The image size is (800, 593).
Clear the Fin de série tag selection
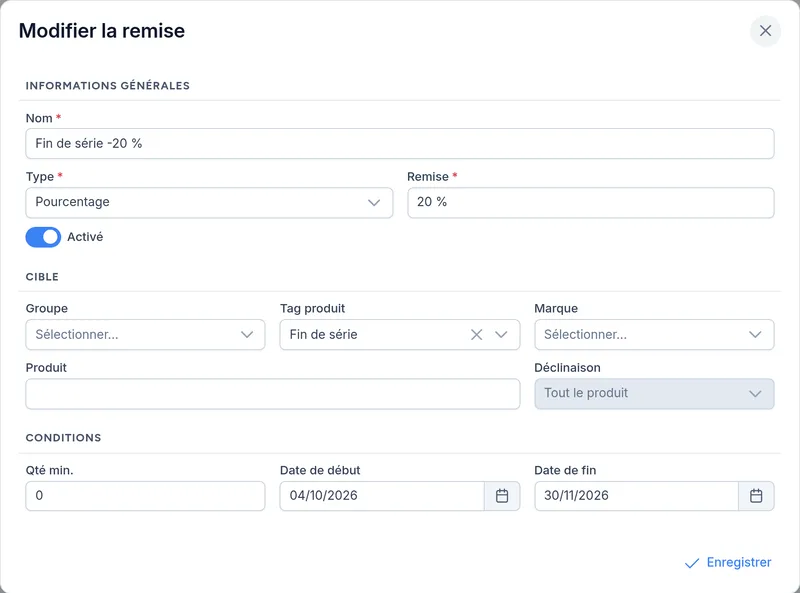tap(476, 335)
